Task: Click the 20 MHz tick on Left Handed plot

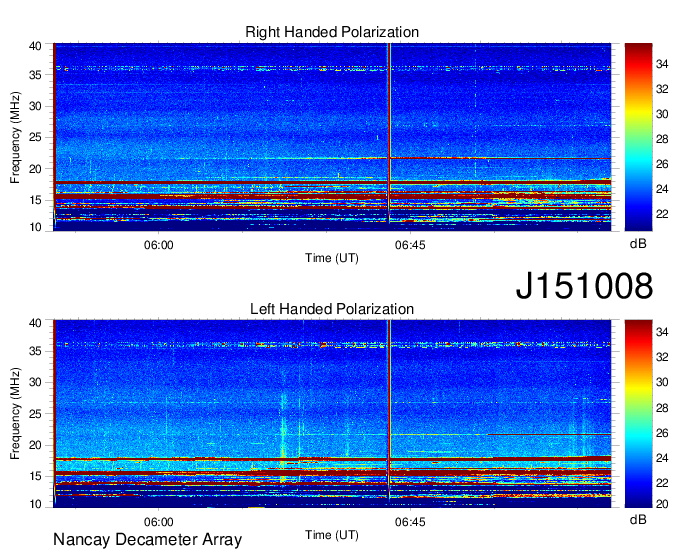Action: click(35, 445)
